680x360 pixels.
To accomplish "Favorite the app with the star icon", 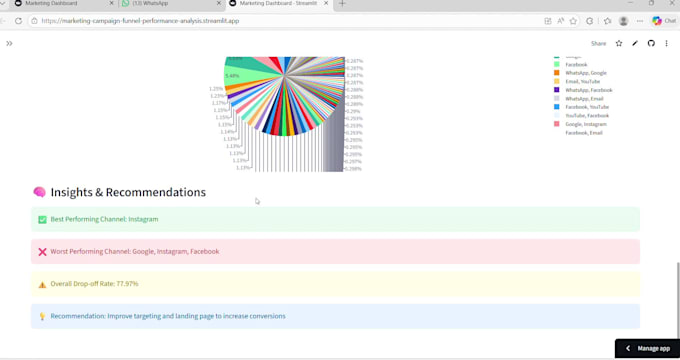I will [619, 43].
